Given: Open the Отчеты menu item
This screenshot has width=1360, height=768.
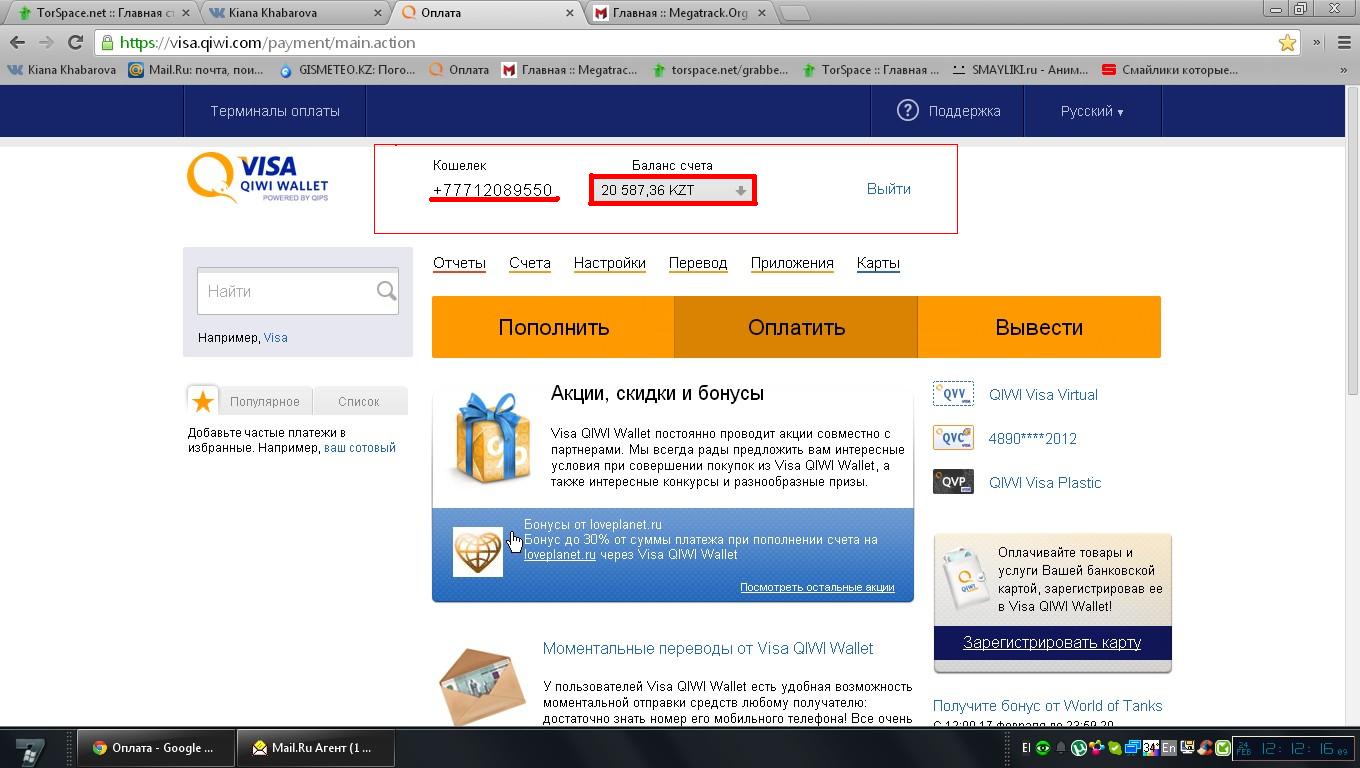Looking at the screenshot, I should pyautogui.click(x=459, y=263).
